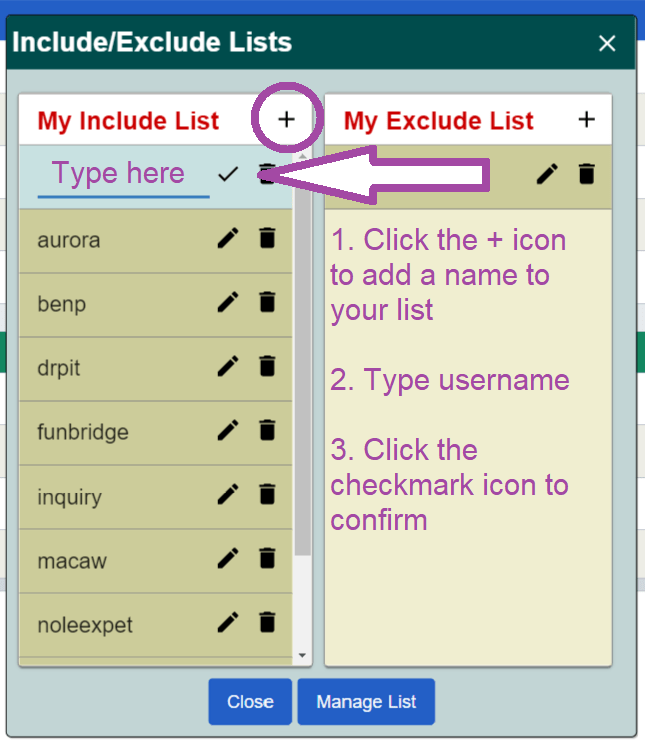Delete the exclude list entry
Viewport: 645px width, 747px height.
(x=587, y=174)
